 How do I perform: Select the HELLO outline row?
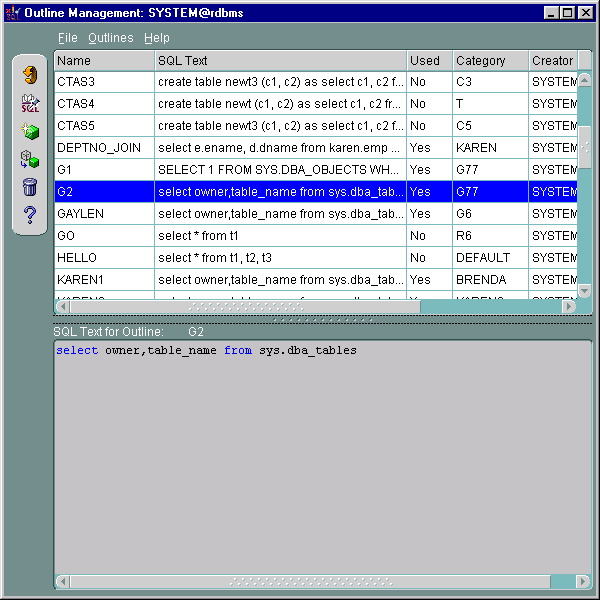coord(103,258)
